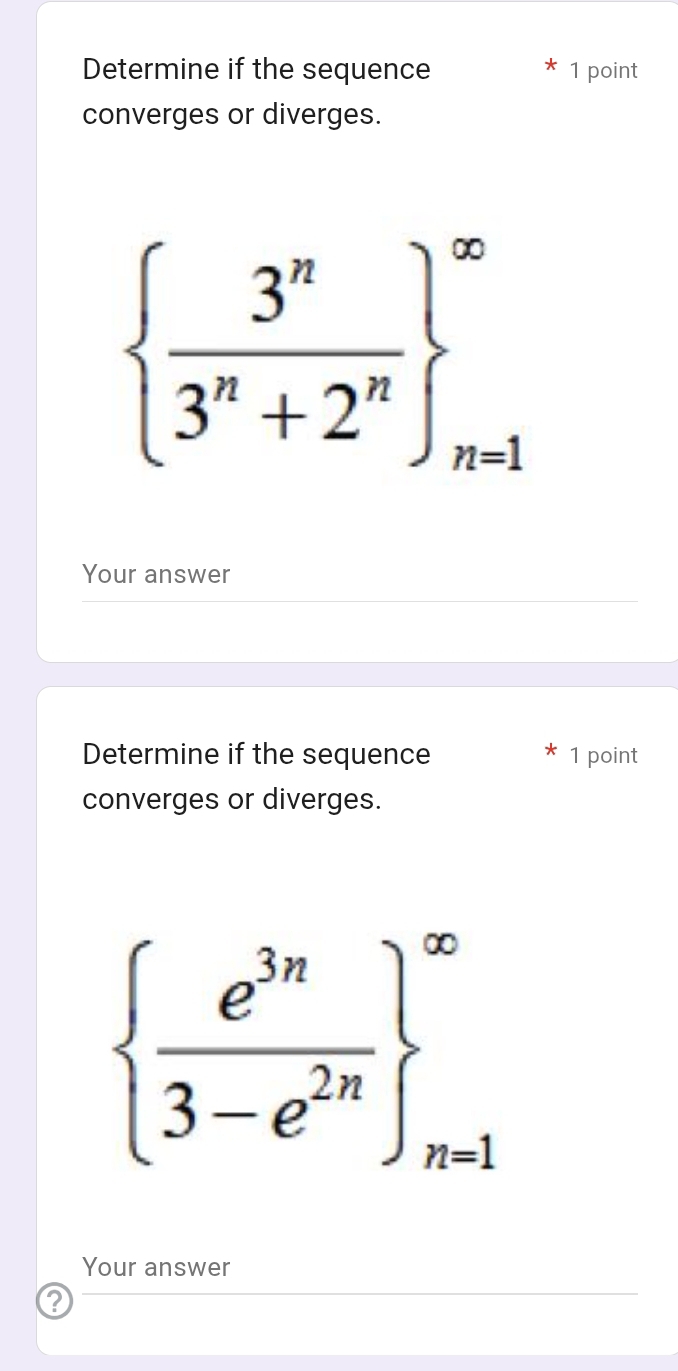The width and height of the screenshot is (678, 1371).
Task: Click the first question's answer field
Action: [359, 576]
